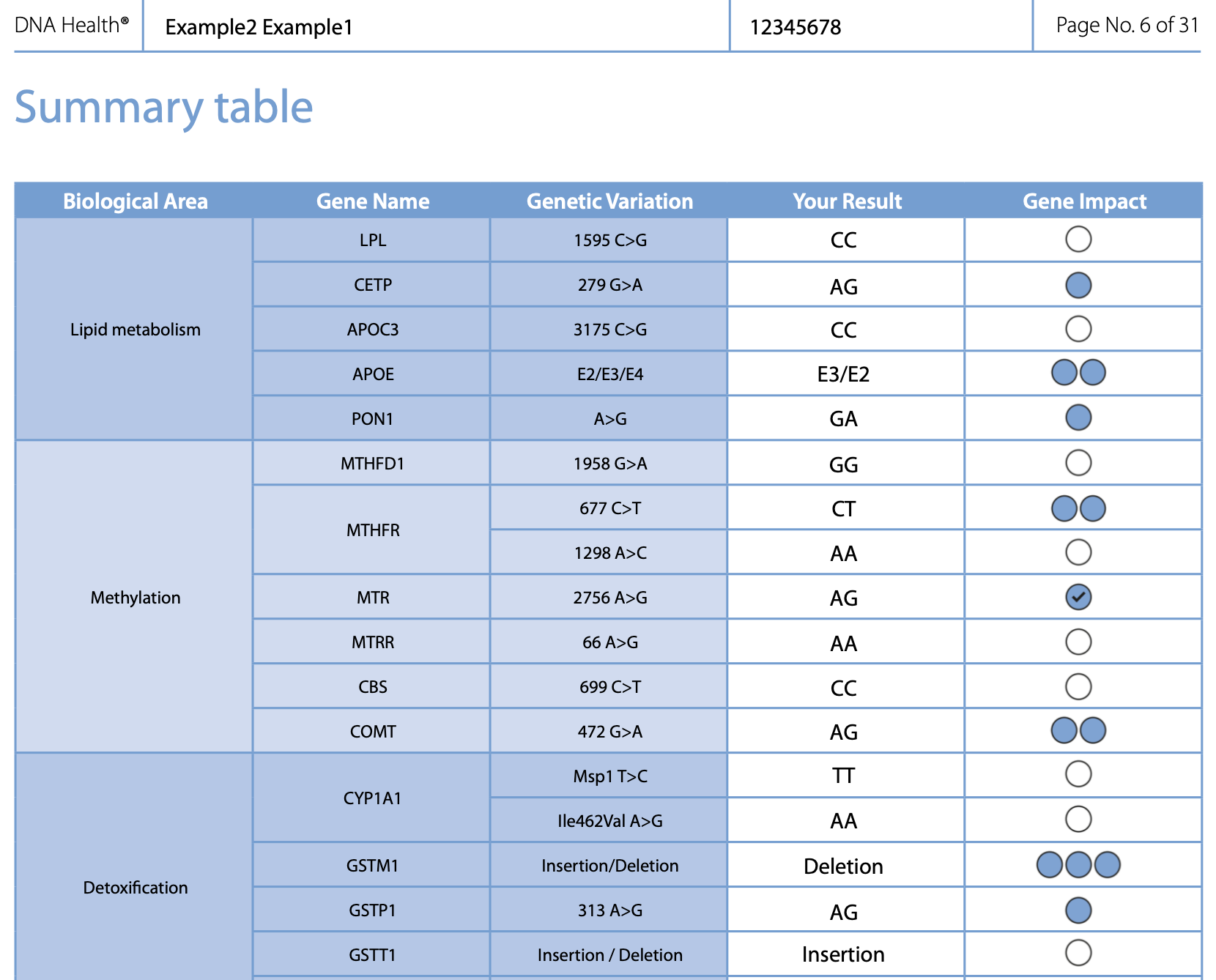Click the Biological Area column header
1216x980 pixels.
click(x=136, y=201)
